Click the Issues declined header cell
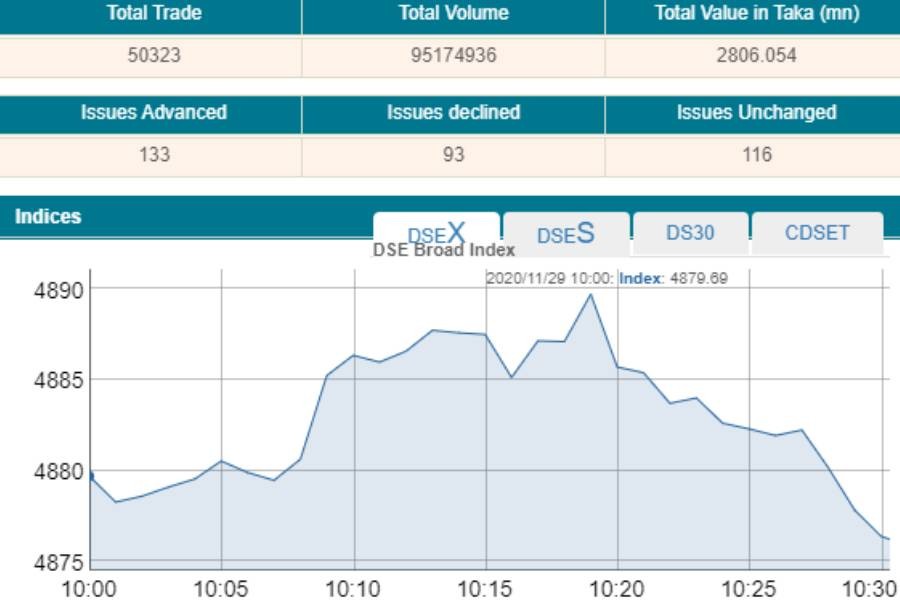This screenshot has width=900, height=600. (x=453, y=113)
